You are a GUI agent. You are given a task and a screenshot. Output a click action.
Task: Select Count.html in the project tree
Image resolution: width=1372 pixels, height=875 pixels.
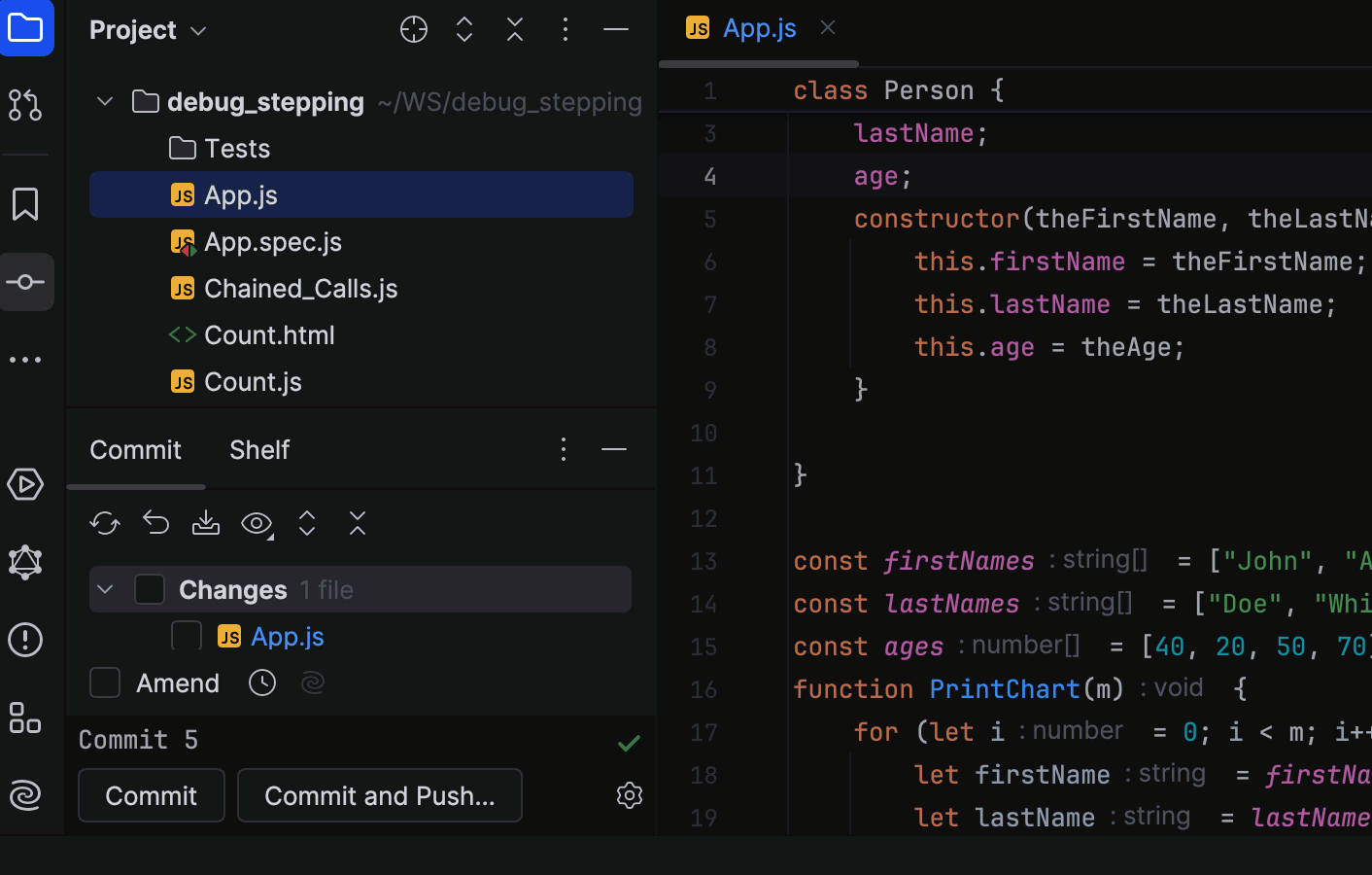click(269, 334)
